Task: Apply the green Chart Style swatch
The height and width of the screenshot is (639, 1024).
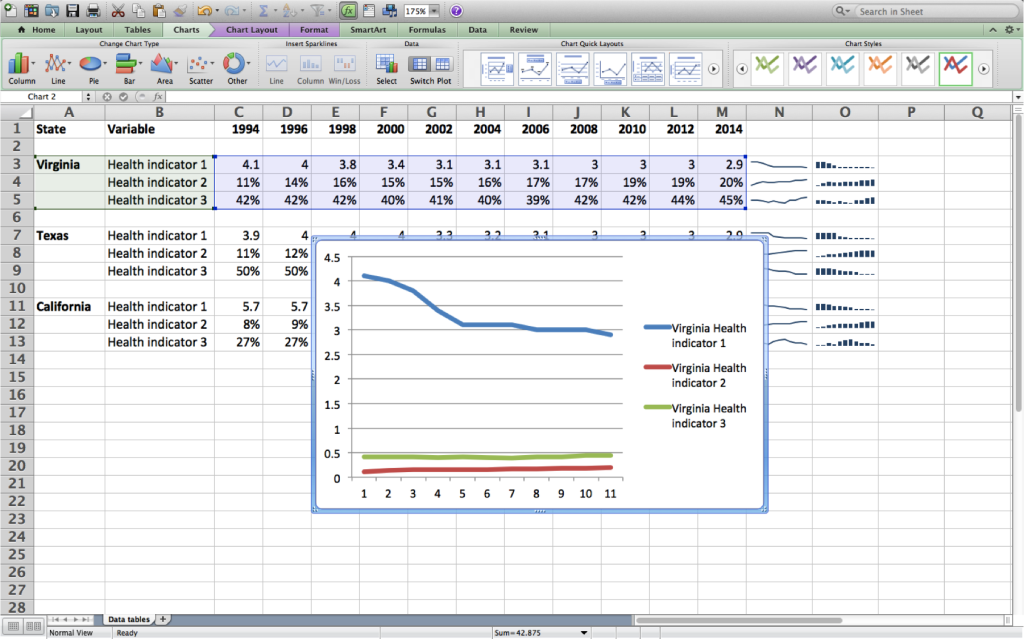Action: (770, 66)
